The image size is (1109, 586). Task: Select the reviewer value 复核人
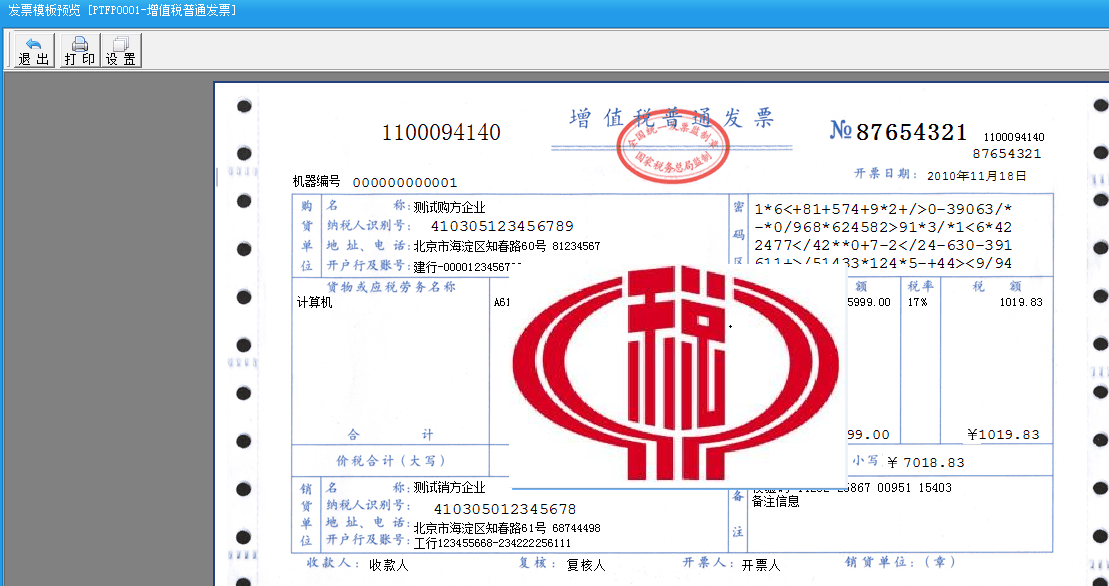(x=586, y=565)
